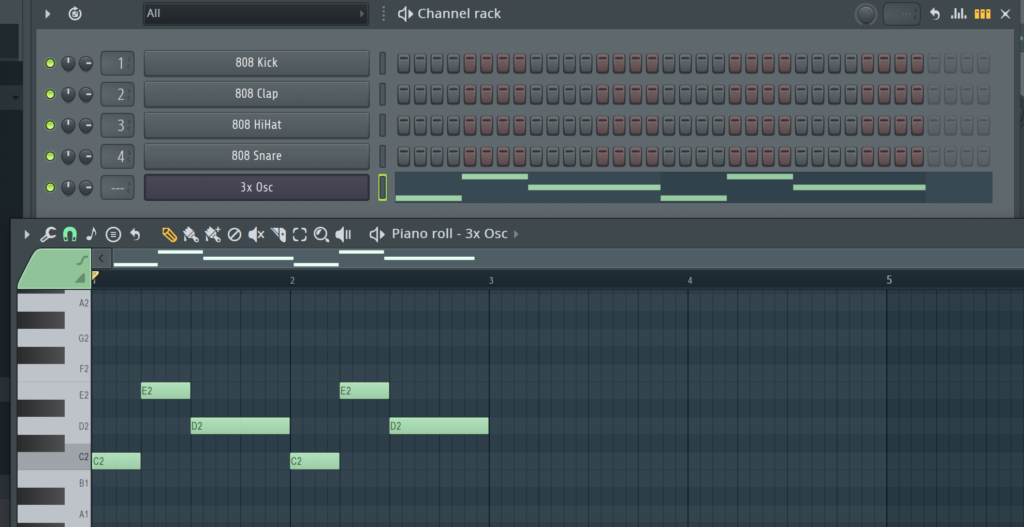Open the All channel filter dropdown
Image resolution: width=1024 pixels, height=527 pixels.
click(x=255, y=14)
